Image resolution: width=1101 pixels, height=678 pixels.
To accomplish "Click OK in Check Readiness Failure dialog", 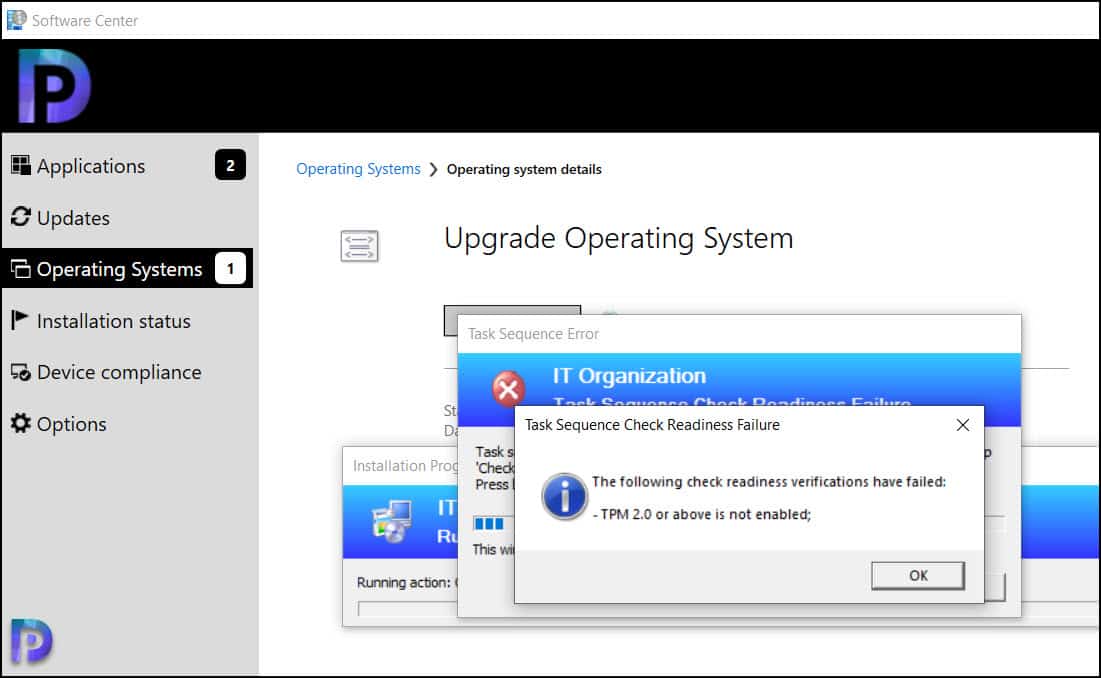I will pyautogui.click(x=918, y=576).
